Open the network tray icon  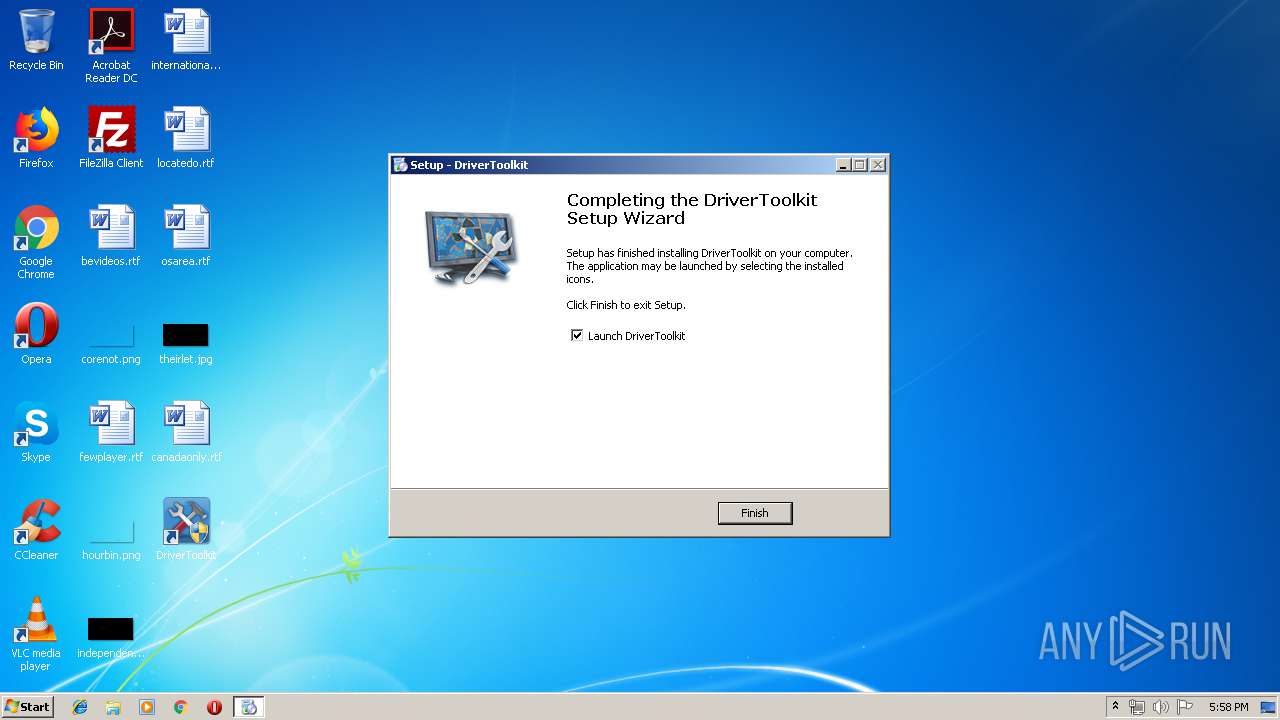pos(1137,707)
